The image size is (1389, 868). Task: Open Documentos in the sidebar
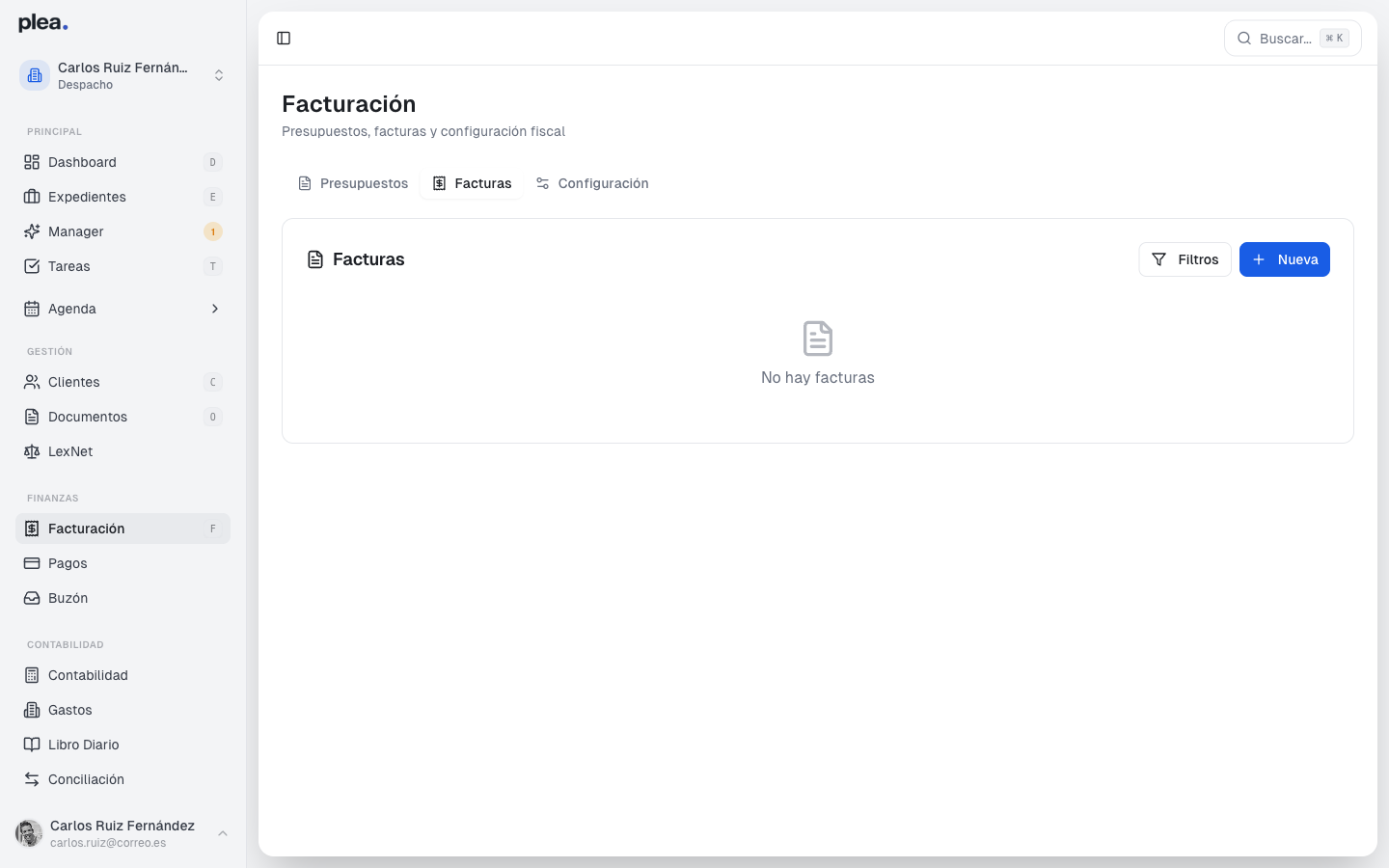123,417
